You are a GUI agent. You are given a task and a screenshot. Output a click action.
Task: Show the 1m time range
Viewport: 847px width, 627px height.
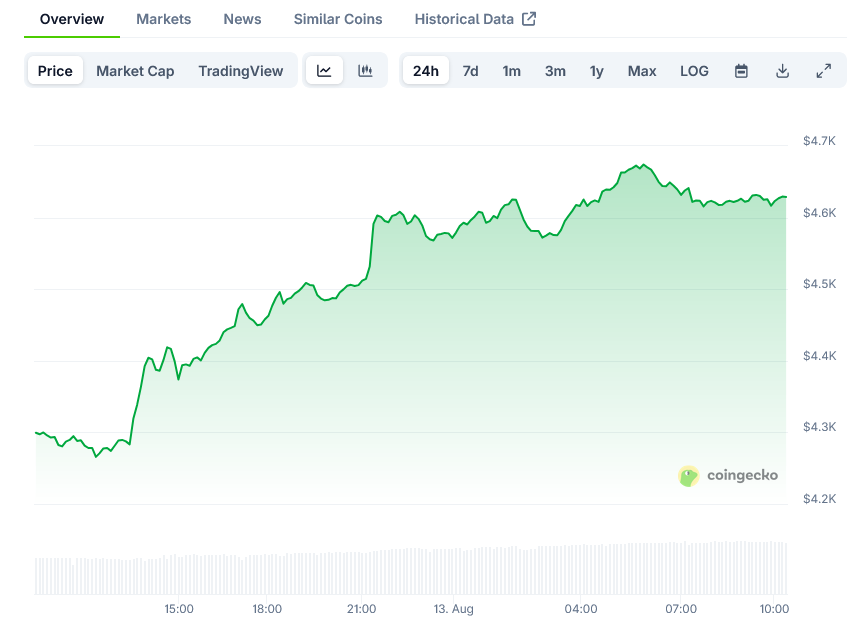click(x=511, y=71)
